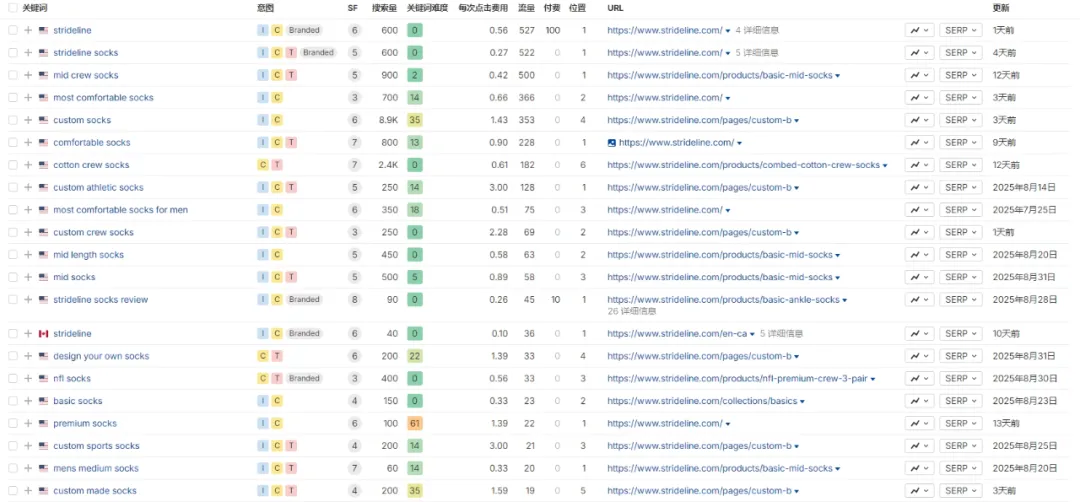1080x502 pixels.
Task: Sort by 流量 column header
Action: (526, 8)
